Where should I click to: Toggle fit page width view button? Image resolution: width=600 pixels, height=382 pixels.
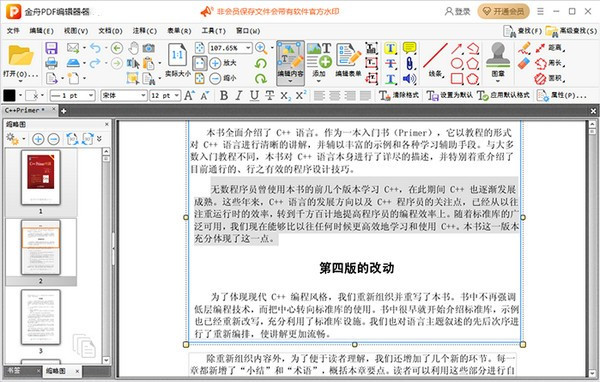(199, 63)
